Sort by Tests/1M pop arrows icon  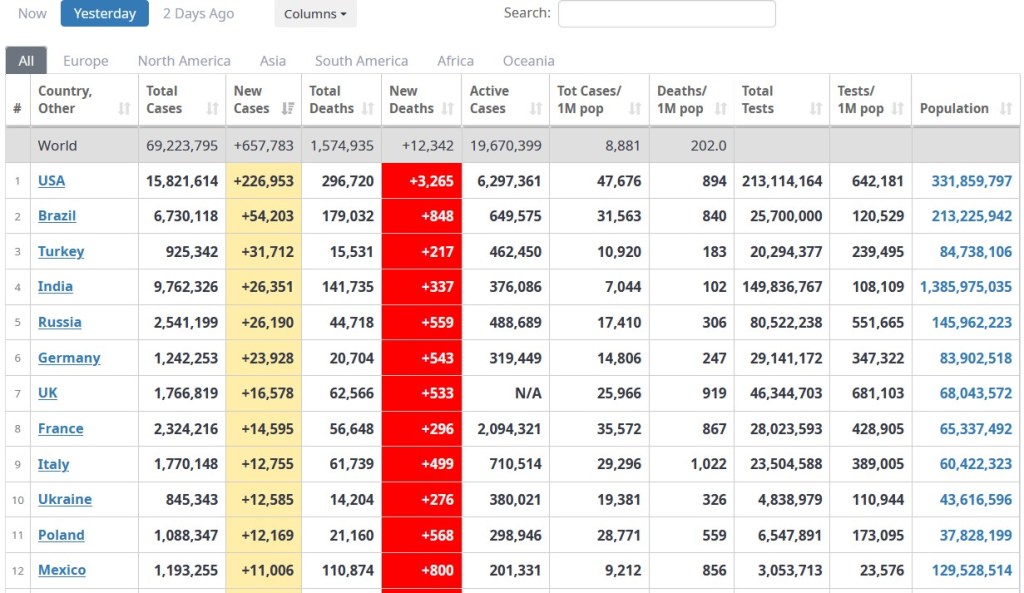pos(897,109)
